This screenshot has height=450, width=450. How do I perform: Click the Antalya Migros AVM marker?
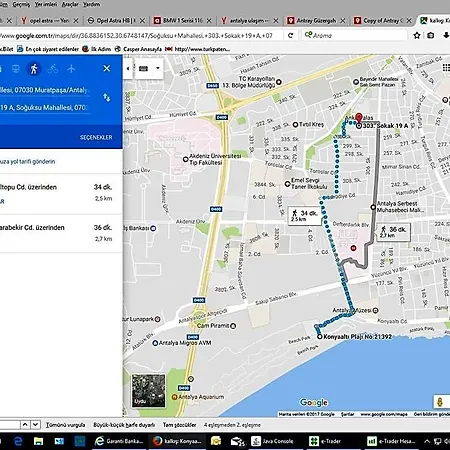click(155, 343)
